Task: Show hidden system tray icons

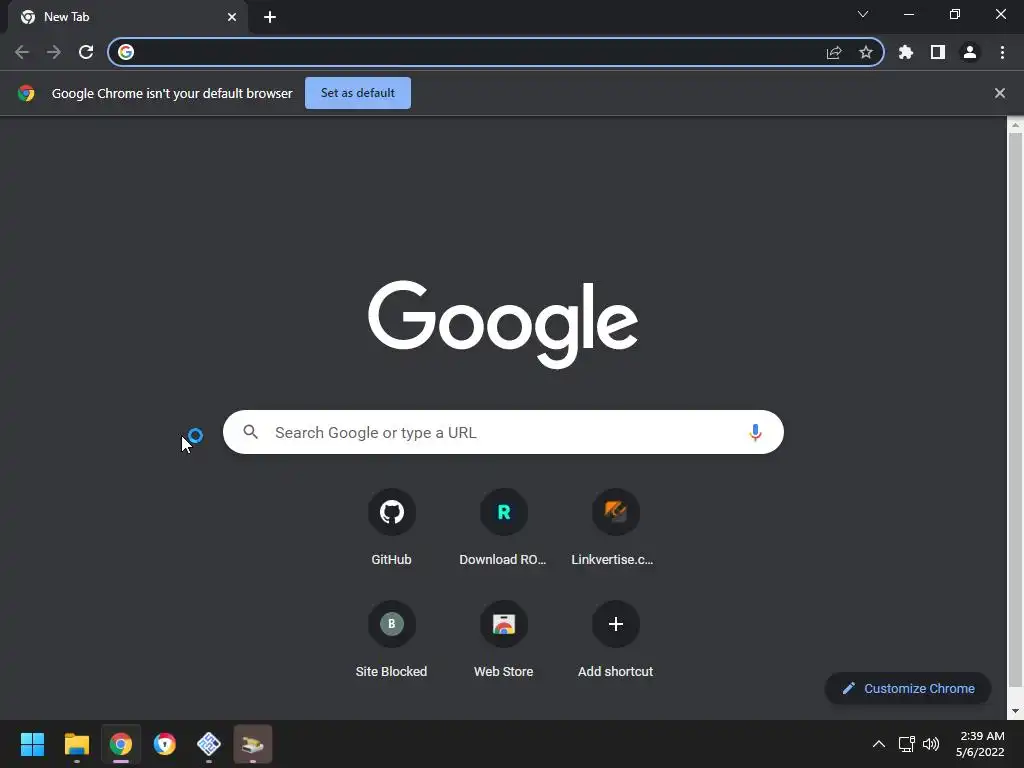Action: pyautogui.click(x=879, y=744)
